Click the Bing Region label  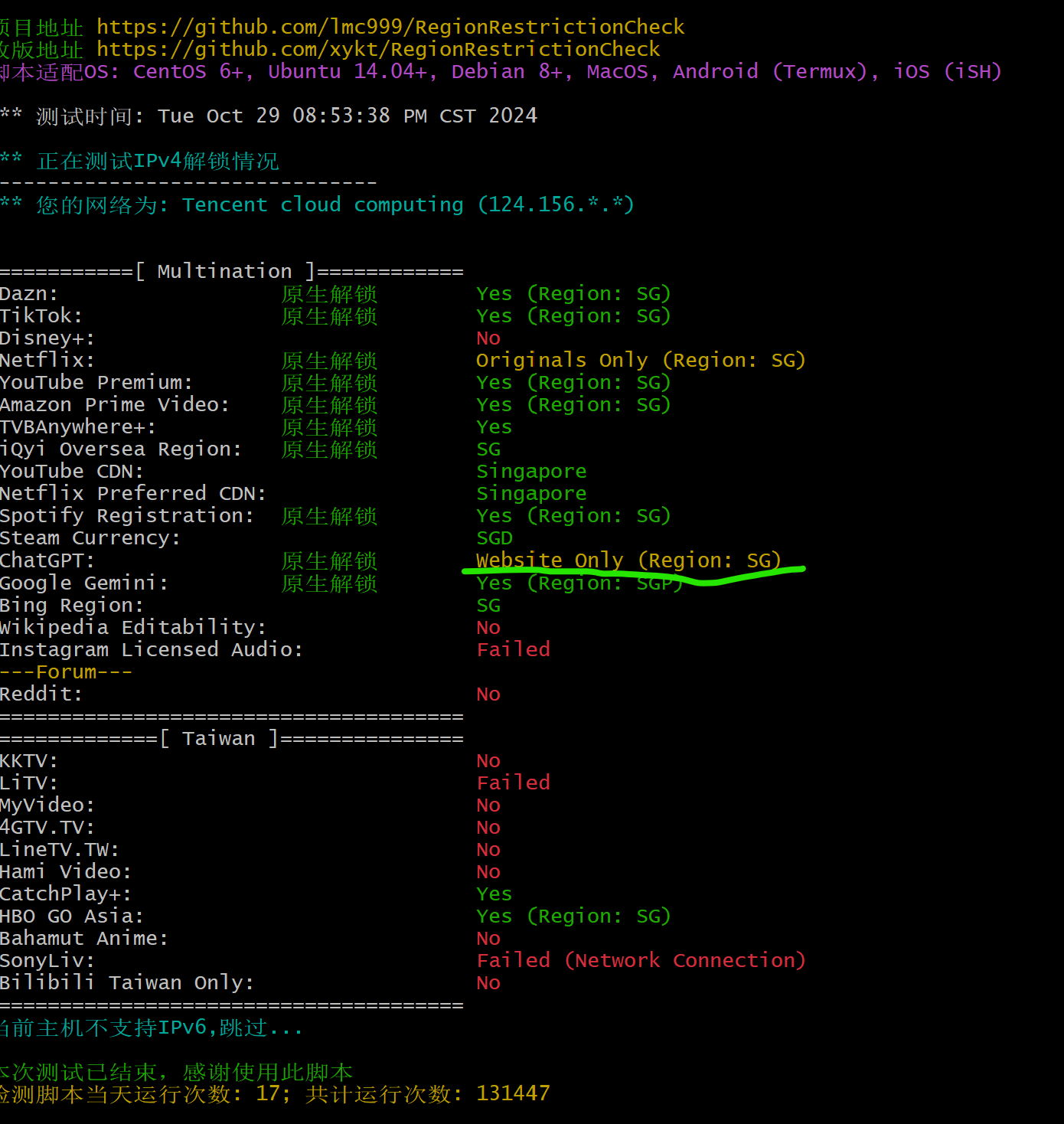coord(72,605)
